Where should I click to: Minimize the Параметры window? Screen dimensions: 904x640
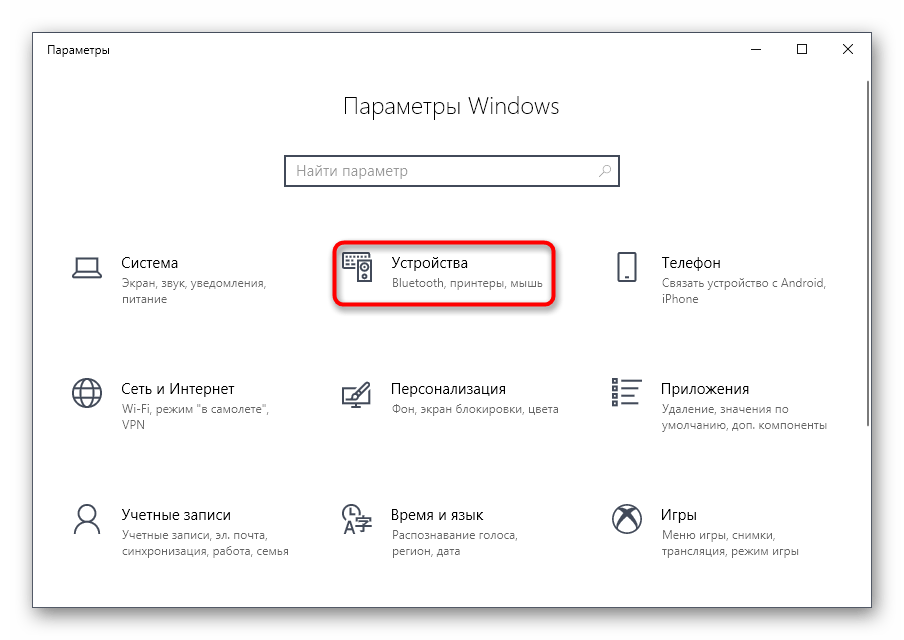(756, 50)
